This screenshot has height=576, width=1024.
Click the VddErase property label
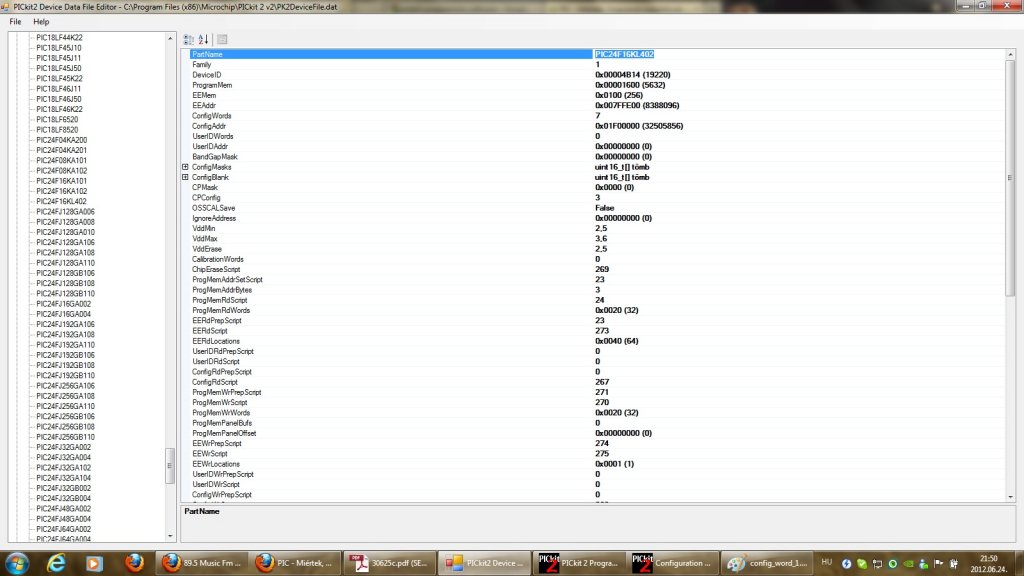click(x=206, y=249)
